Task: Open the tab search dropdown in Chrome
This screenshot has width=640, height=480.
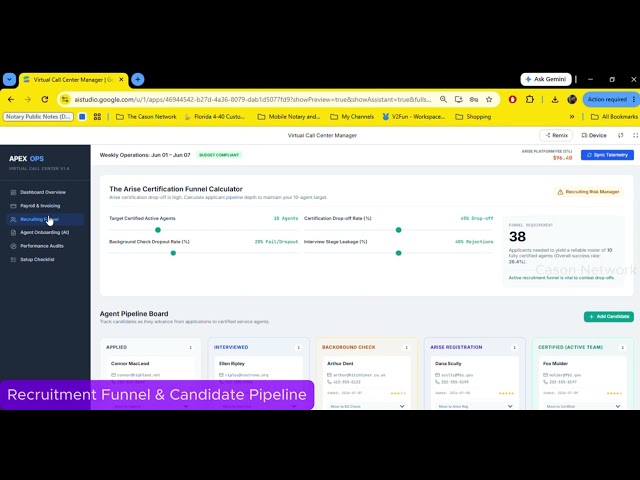Action: [9, 79]
